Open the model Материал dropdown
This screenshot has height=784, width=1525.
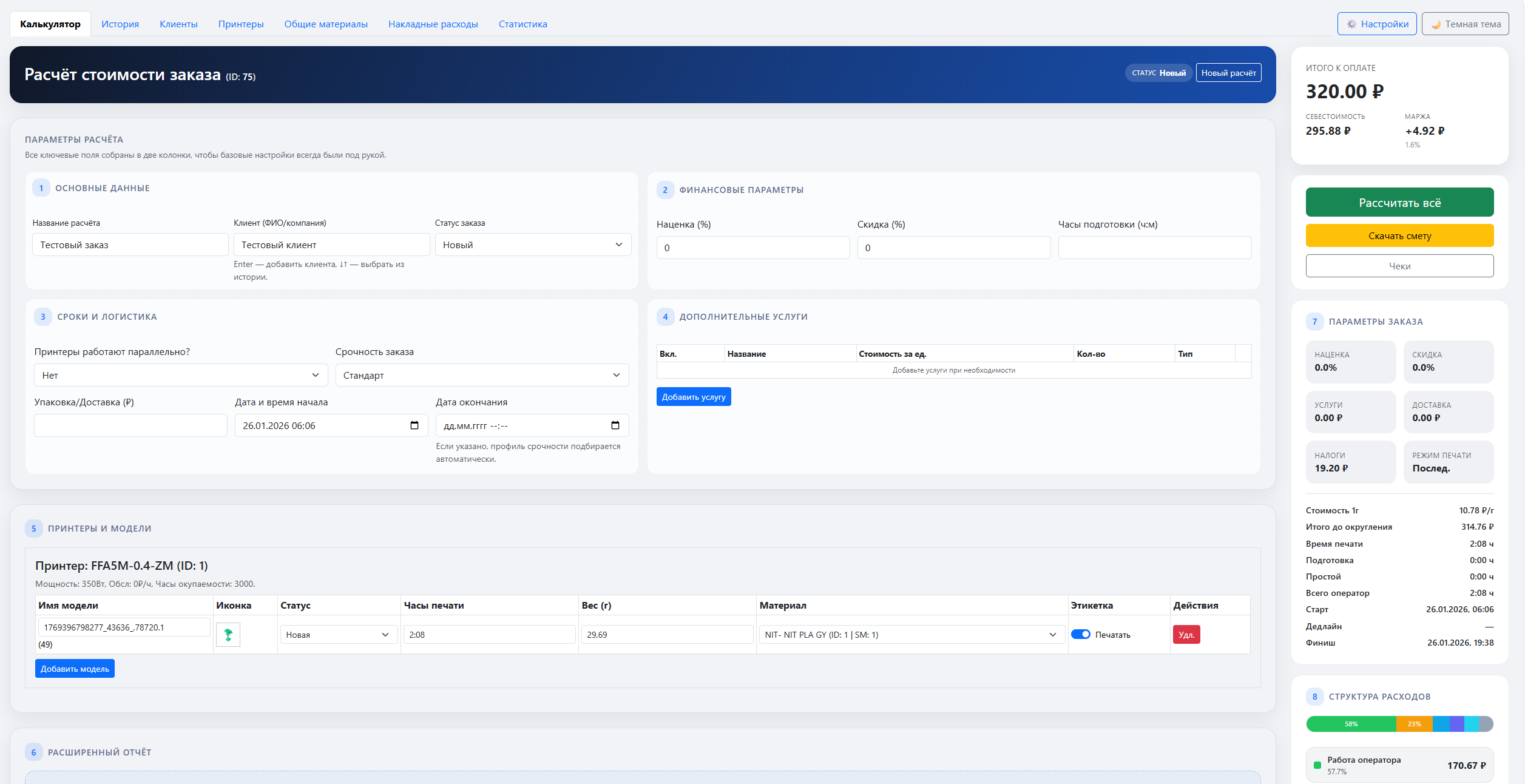[x=910, y=635]
